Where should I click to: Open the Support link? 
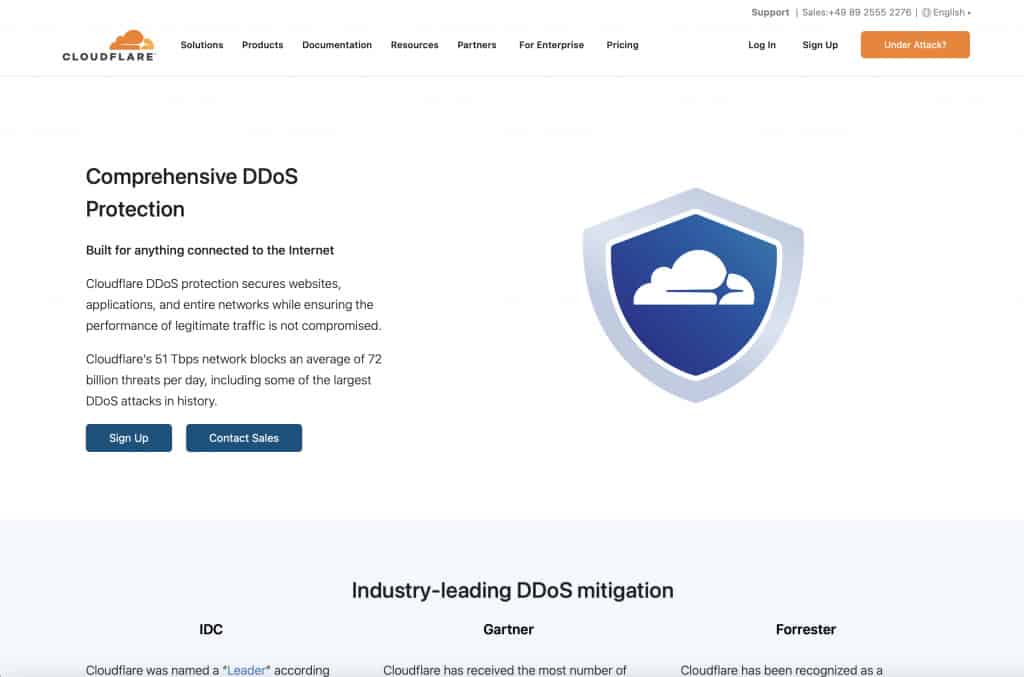tap(769, 12)
